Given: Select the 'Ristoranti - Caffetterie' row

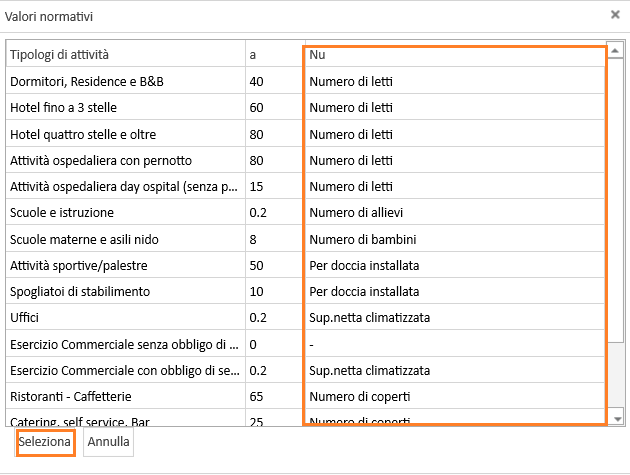Looking at the screenshot, I should 305,396.
